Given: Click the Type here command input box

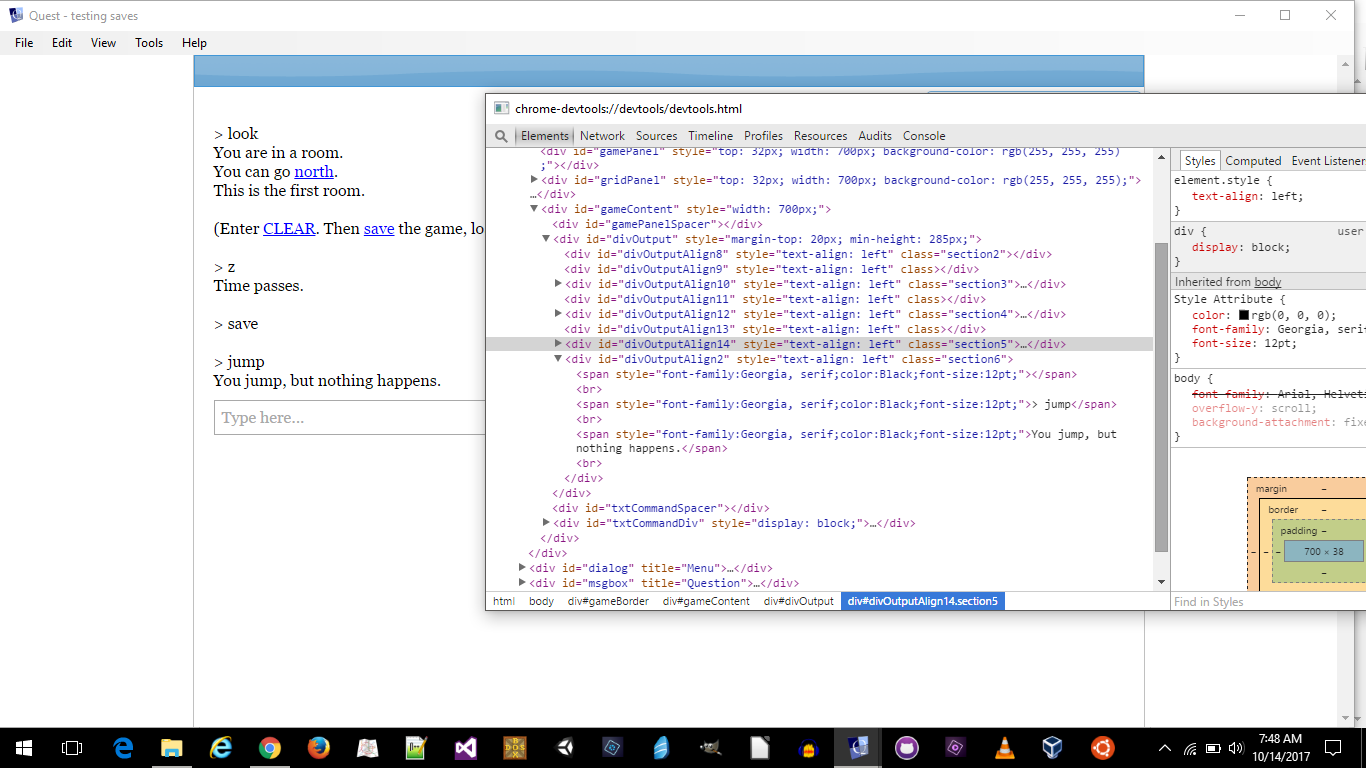Looking at the screenshot, I should (350, 418).
